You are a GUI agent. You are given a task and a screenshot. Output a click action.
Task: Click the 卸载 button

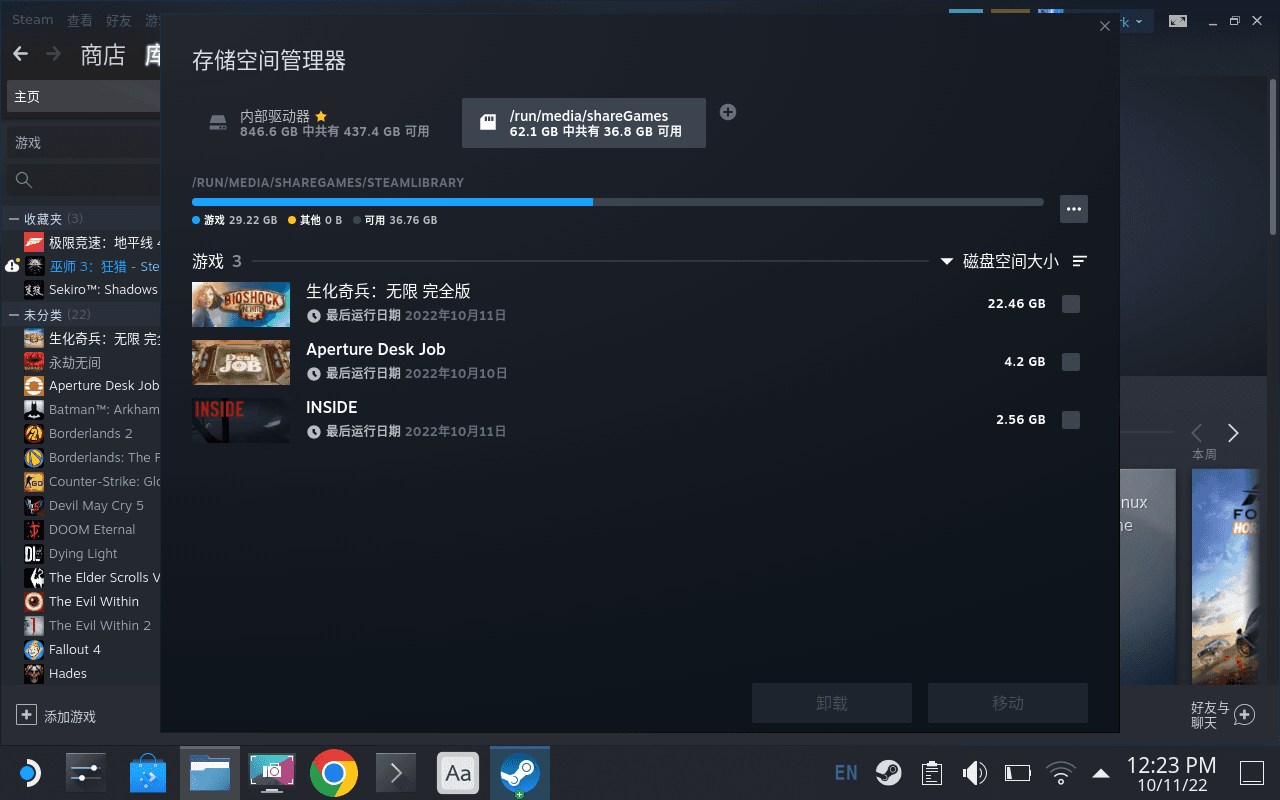(832, 703)
